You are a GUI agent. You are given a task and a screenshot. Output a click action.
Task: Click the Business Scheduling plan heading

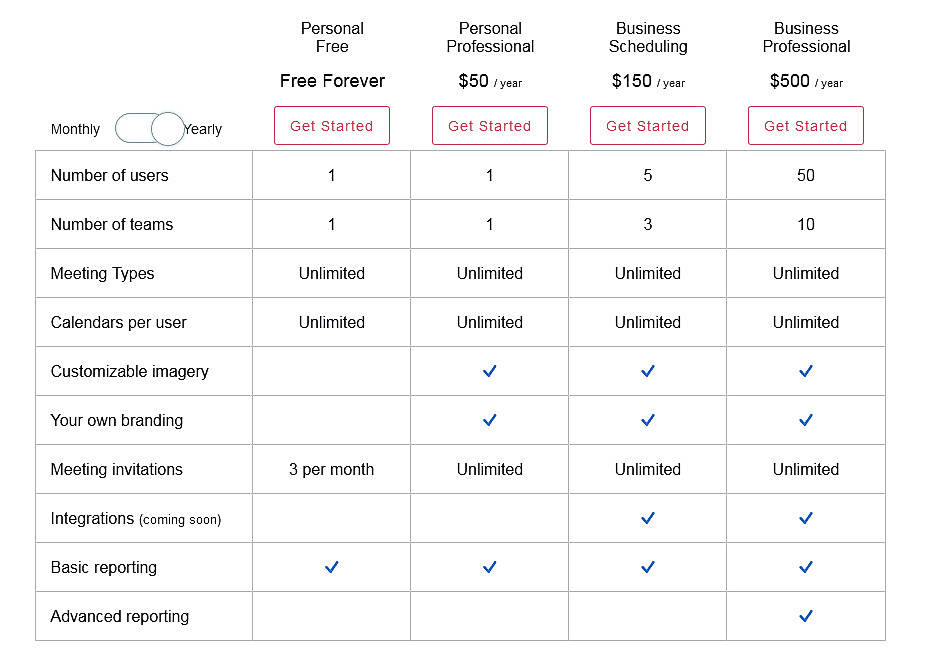point(647,38)
